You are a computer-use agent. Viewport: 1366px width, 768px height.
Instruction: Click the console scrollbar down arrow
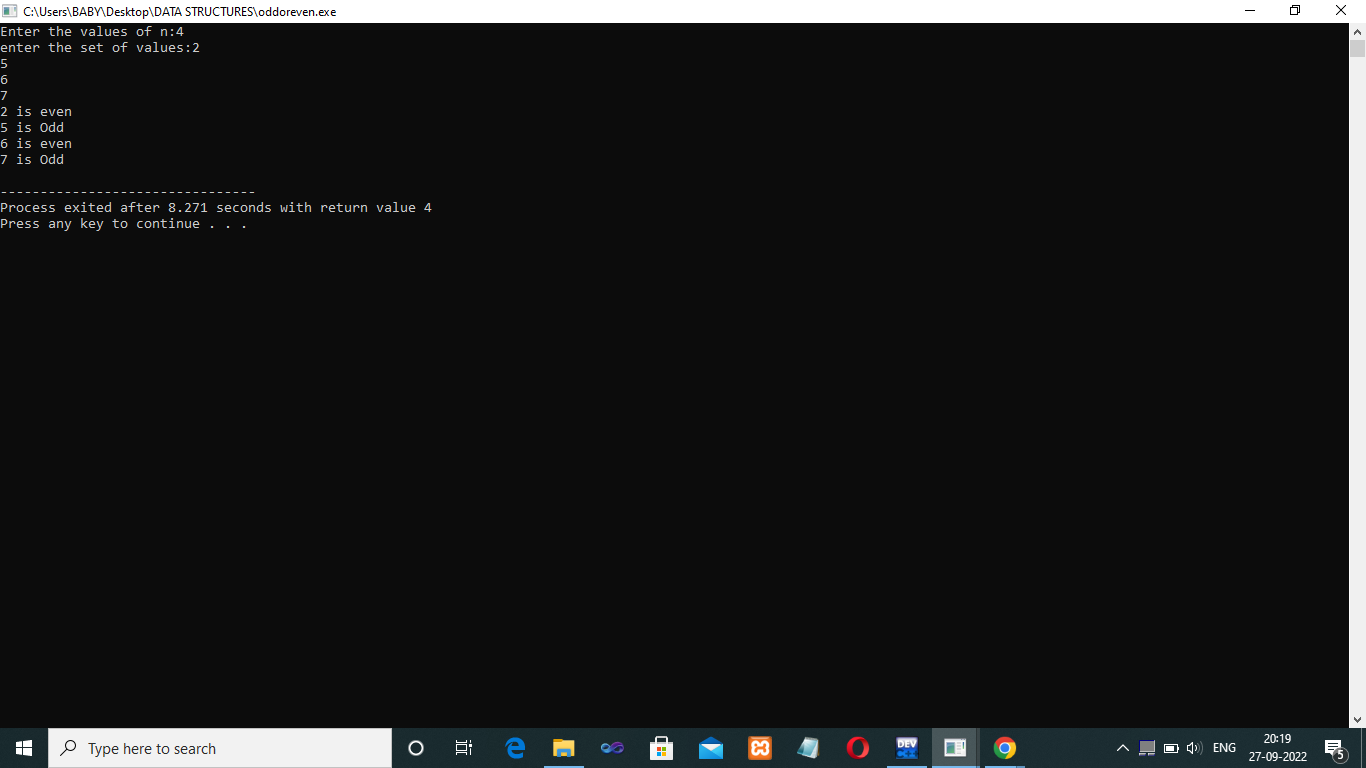[1357, 719]
